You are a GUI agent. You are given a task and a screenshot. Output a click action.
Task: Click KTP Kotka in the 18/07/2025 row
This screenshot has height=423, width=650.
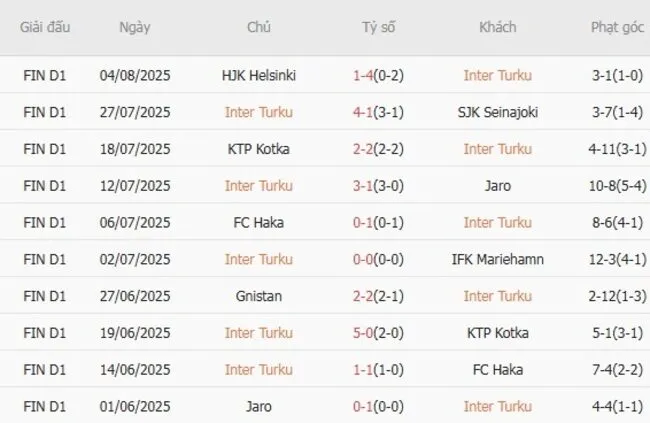259,149
